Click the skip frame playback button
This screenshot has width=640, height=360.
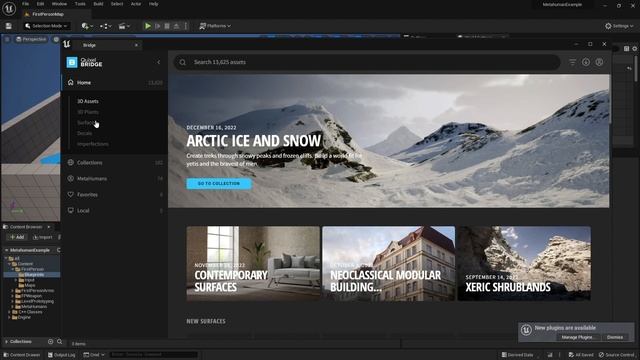[158, 26]
